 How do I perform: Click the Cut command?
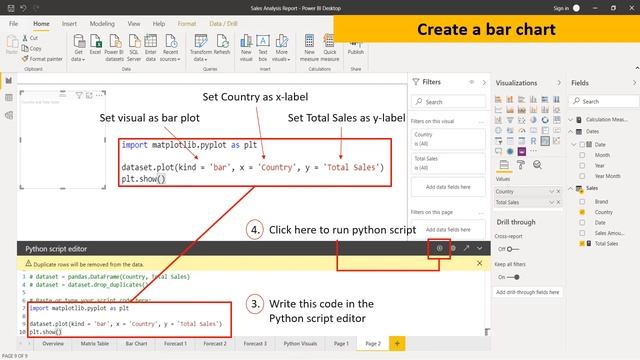coord(30,38)
